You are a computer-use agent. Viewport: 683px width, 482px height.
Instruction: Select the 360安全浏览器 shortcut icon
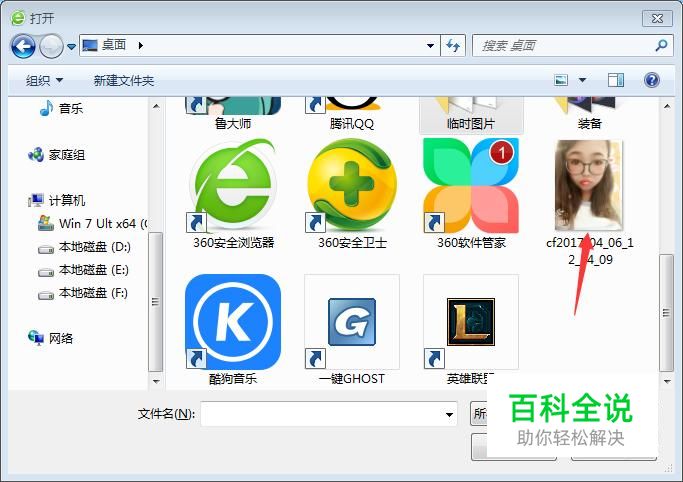(x=233, y=185)
